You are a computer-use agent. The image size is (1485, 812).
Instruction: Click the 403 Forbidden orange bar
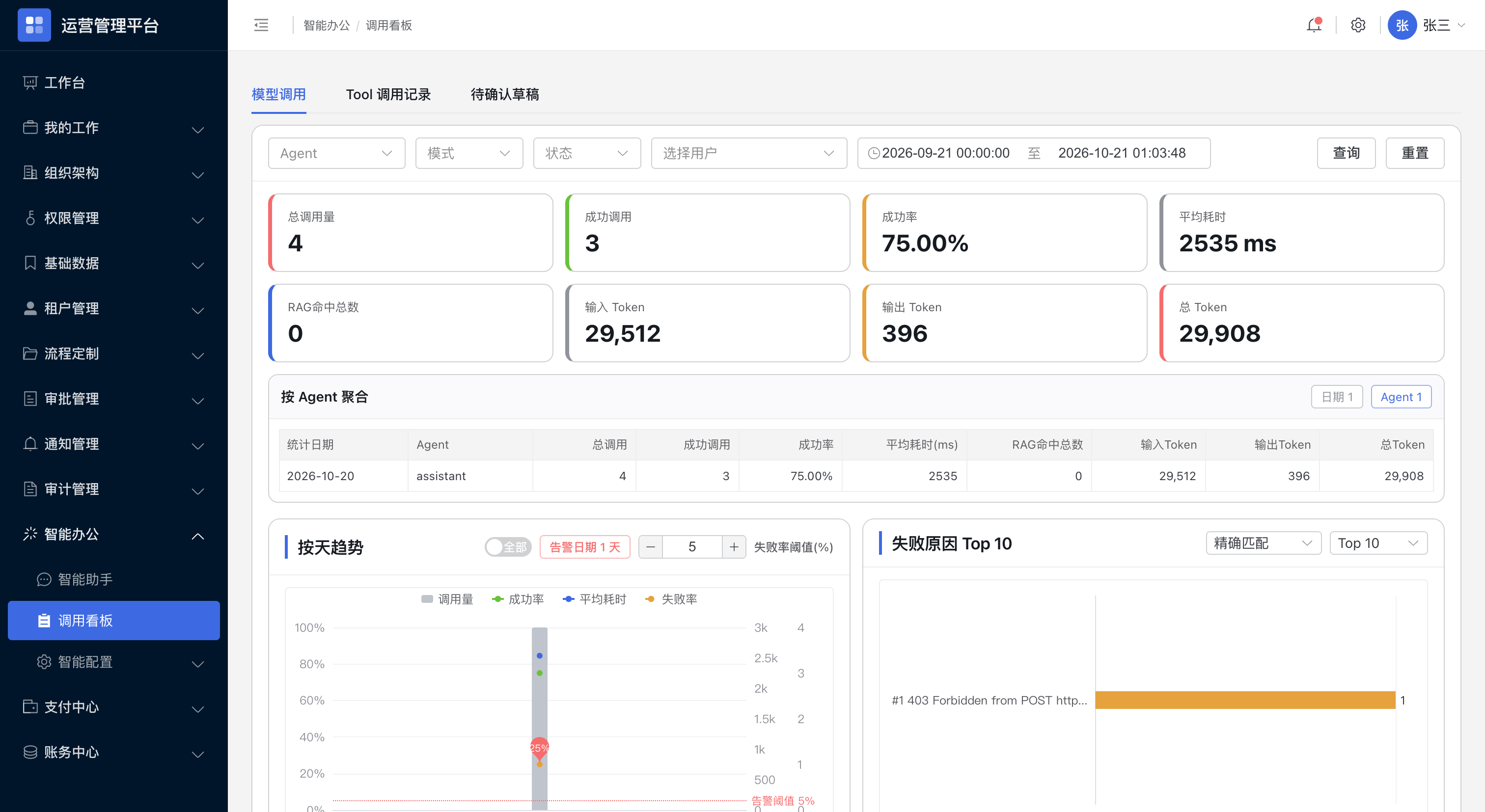(1245, 700)
